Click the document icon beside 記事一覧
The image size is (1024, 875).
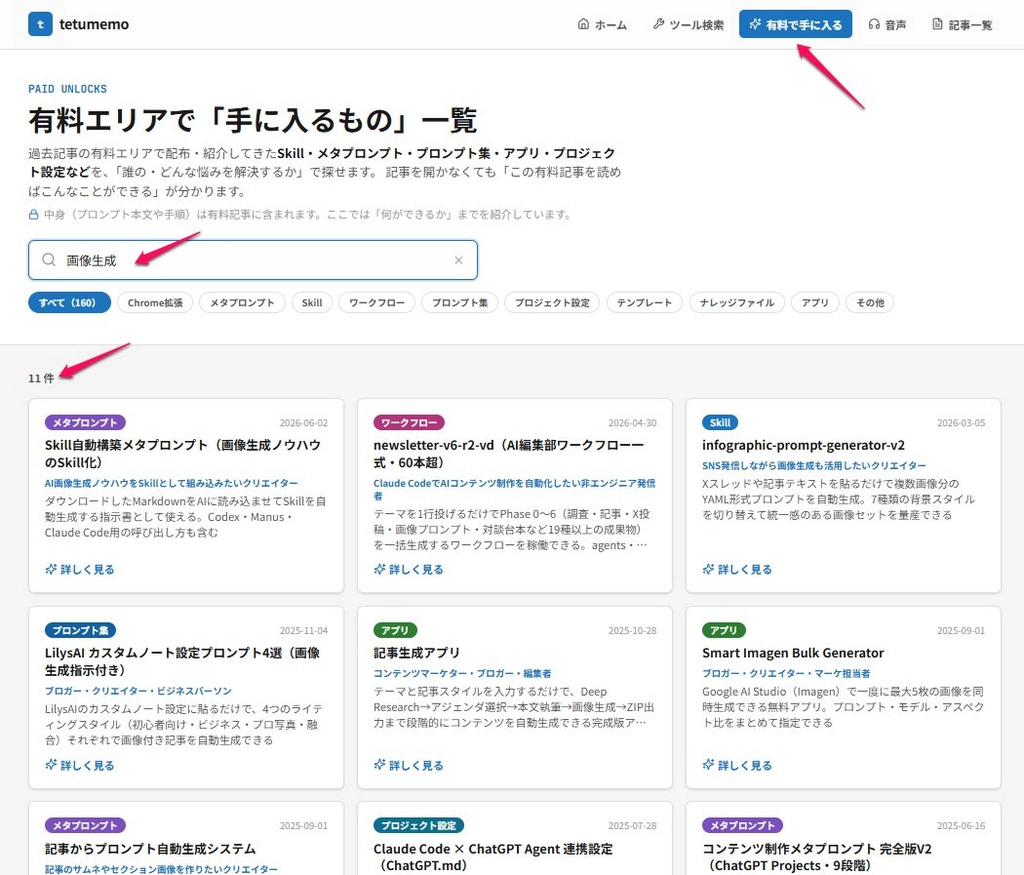pos(937,24)
